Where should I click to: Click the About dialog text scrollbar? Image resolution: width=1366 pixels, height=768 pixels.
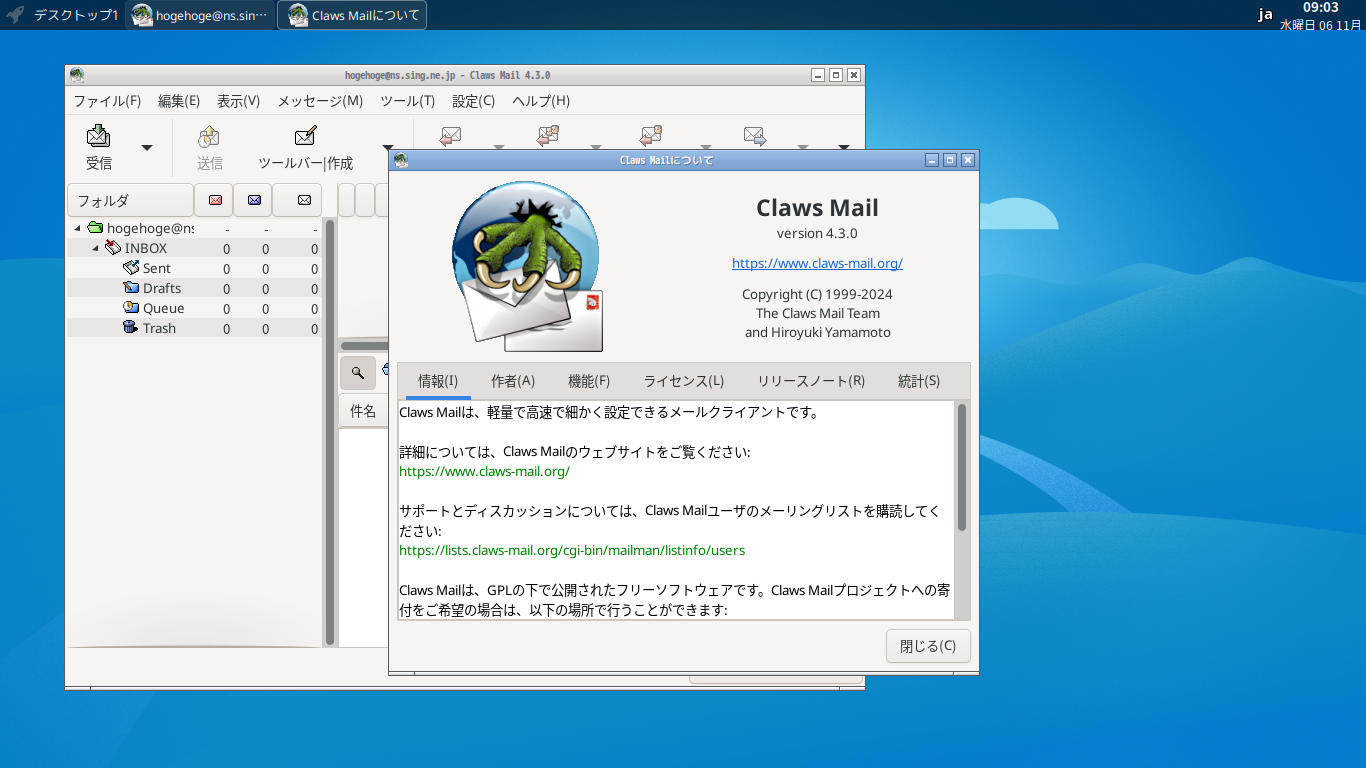click(961, 467)
